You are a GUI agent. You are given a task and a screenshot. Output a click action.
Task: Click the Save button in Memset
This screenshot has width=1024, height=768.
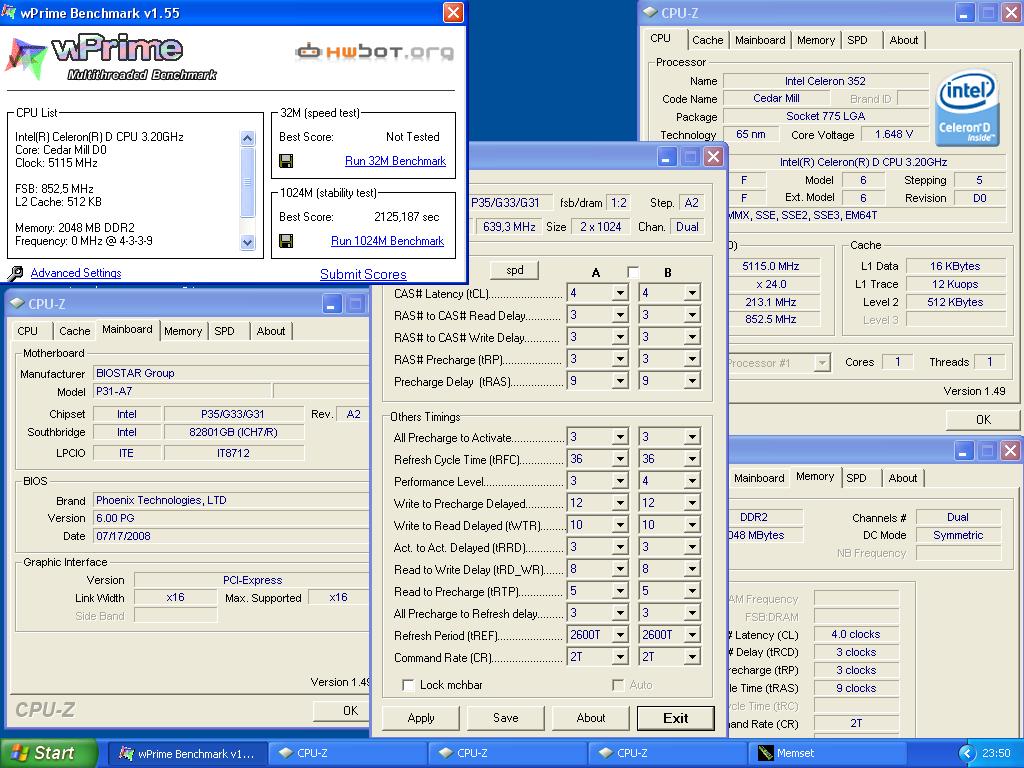click(505, 718)
